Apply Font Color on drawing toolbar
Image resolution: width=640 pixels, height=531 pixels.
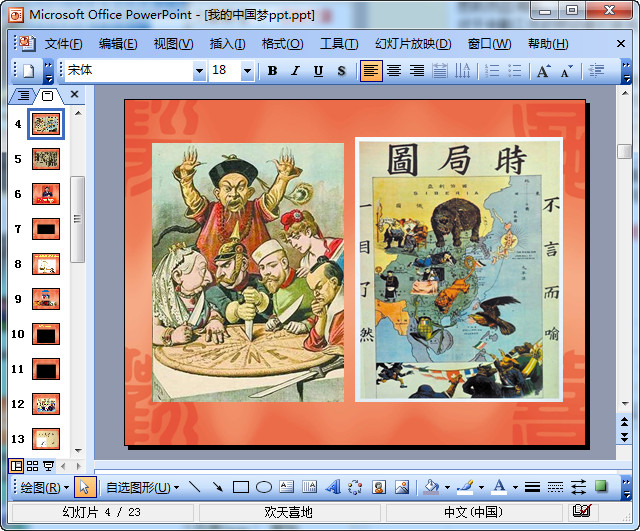tap(499, 487)
